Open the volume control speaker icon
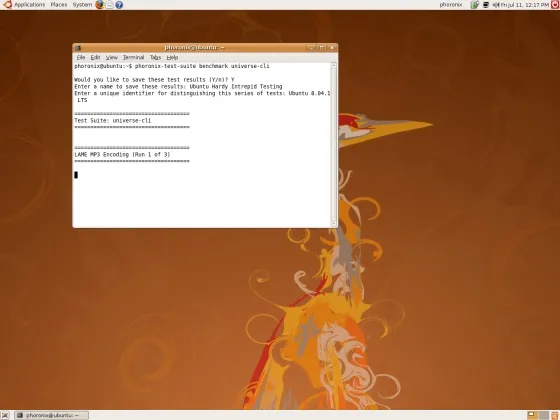560x420 pixels. click(496, 5)
